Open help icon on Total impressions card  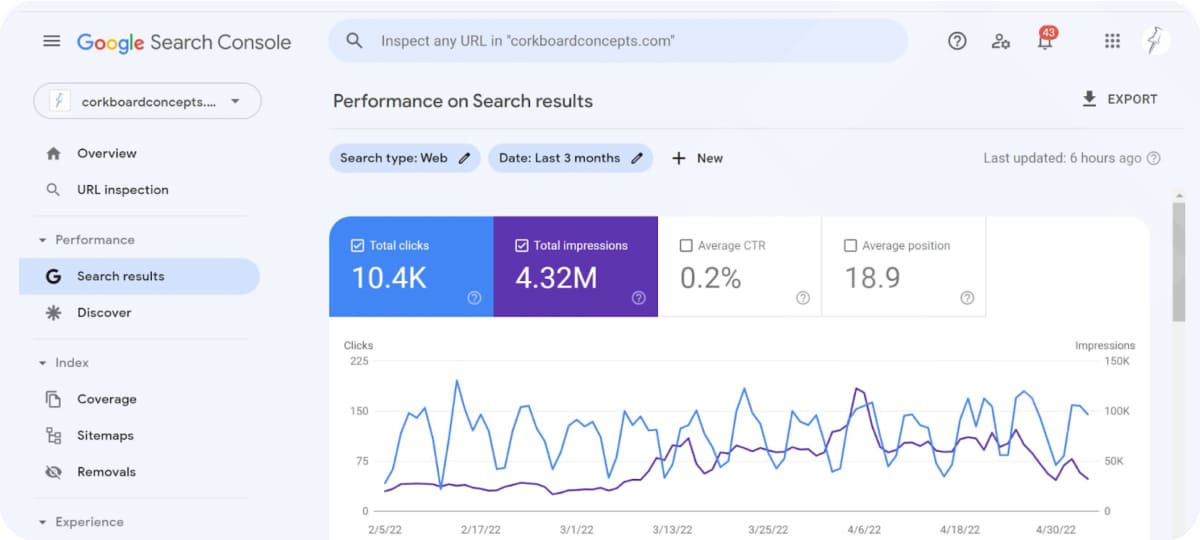(639, 298)
